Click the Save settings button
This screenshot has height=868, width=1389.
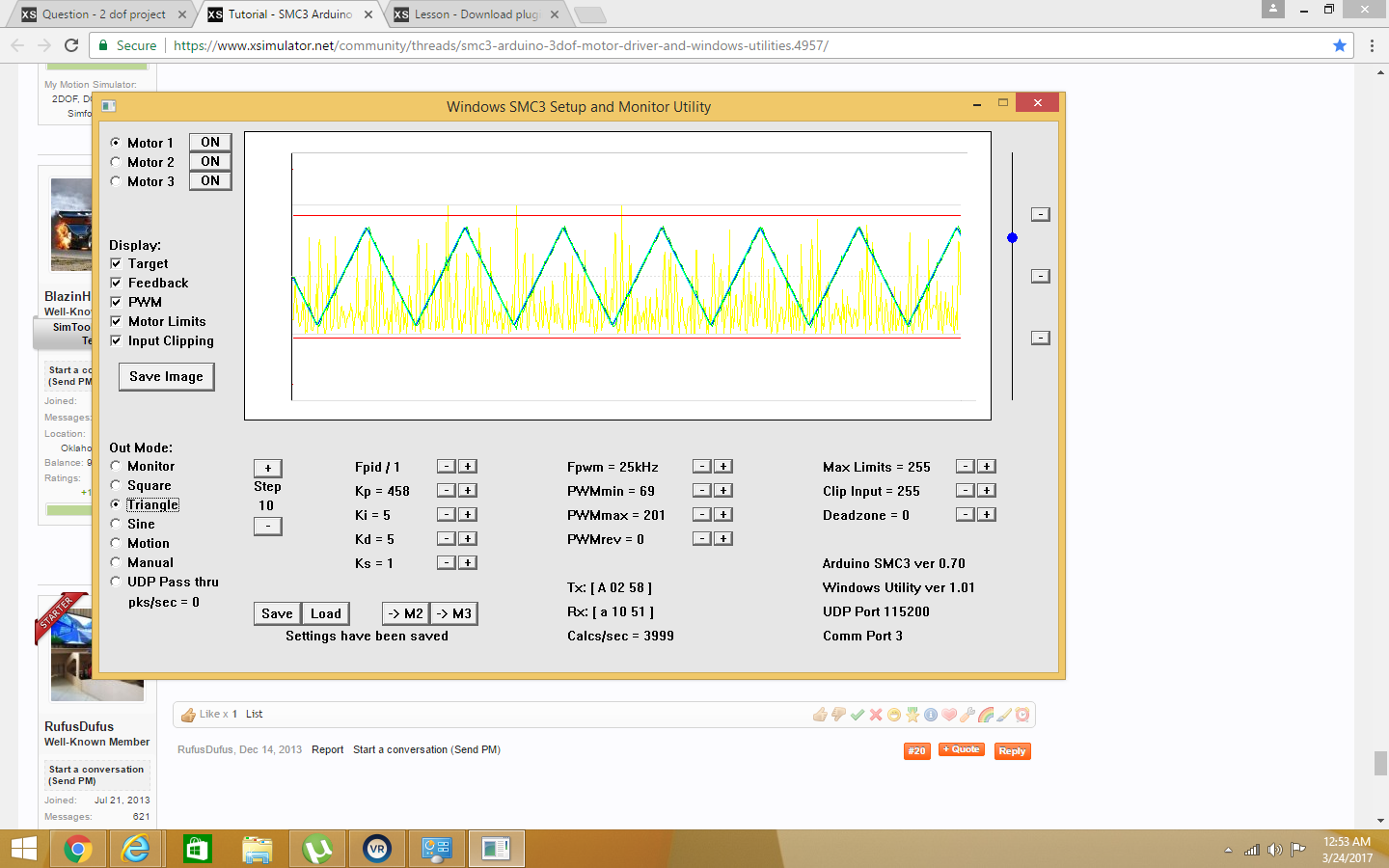tap(277, 614)
